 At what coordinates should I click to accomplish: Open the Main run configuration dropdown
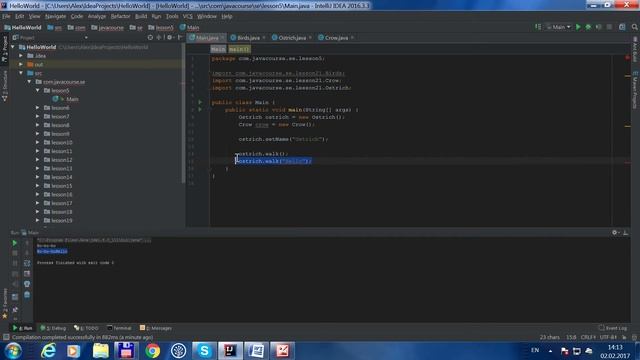coord(558,27)
